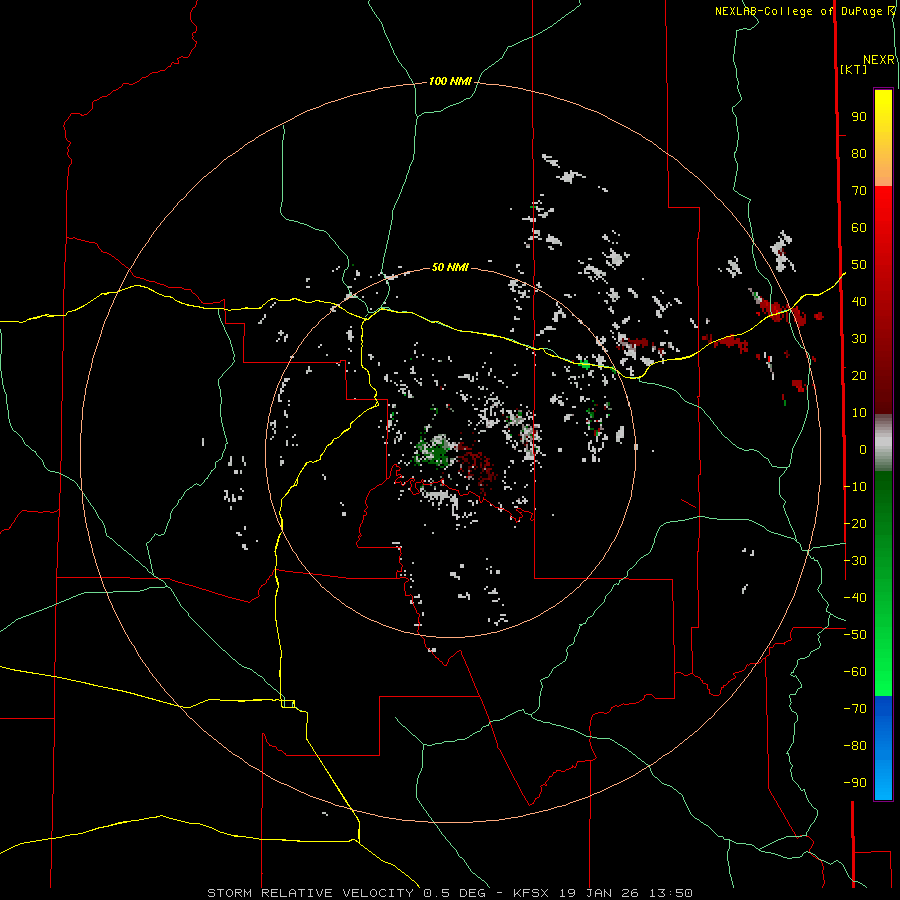Screen dimensions: 900x900
Task: Click the -10 value on velocity scale
Action: 855,487
